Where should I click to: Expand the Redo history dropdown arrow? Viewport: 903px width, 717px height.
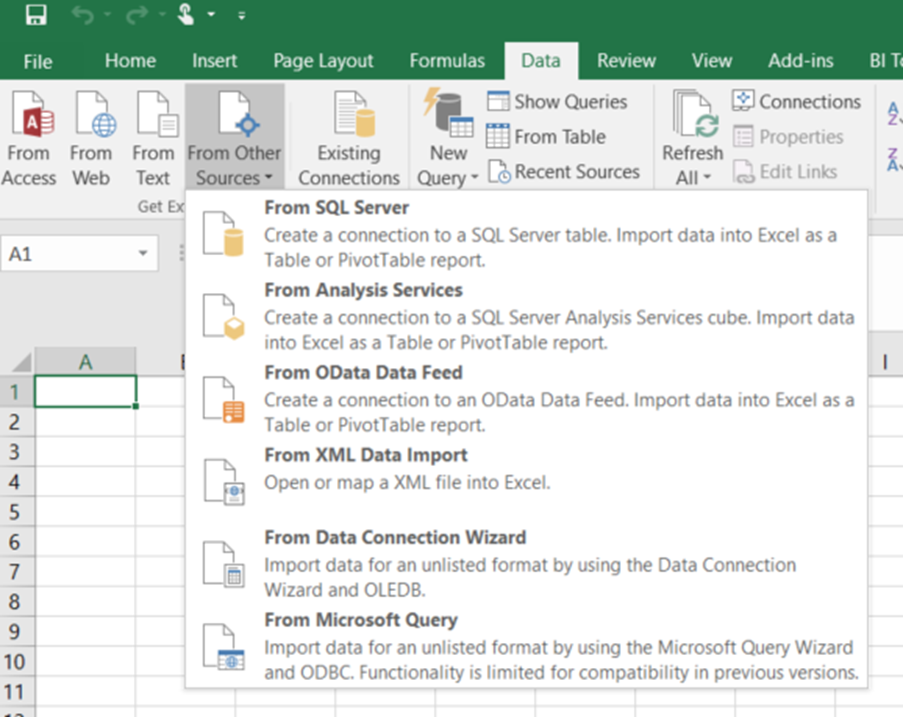(x=162, y=14)
